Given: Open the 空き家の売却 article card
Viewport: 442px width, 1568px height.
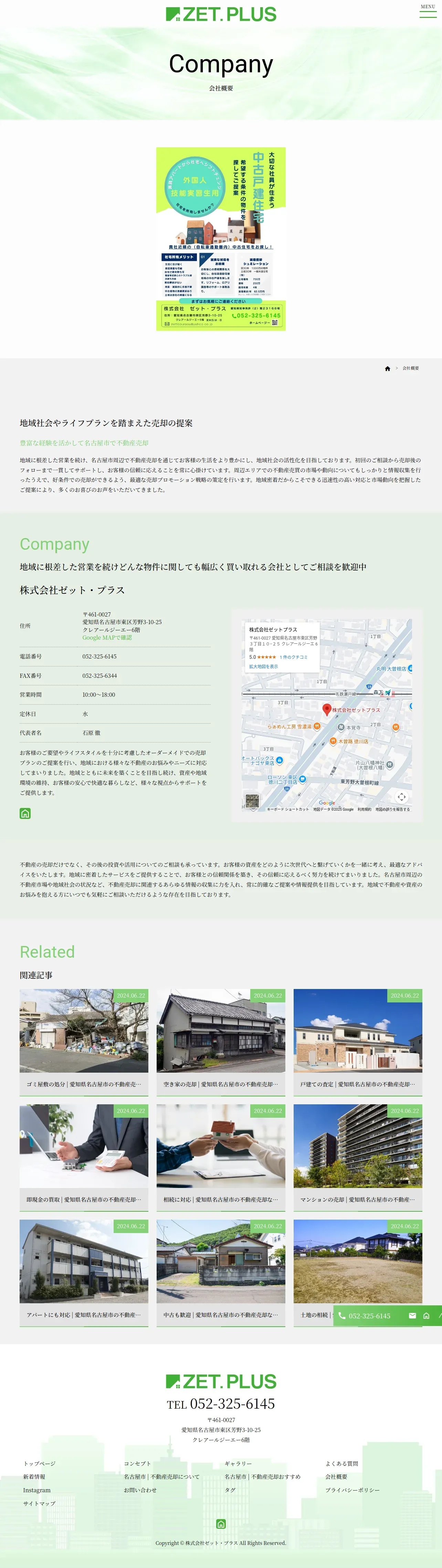Looking at the screenshot, I should [x=221, y=1042].
